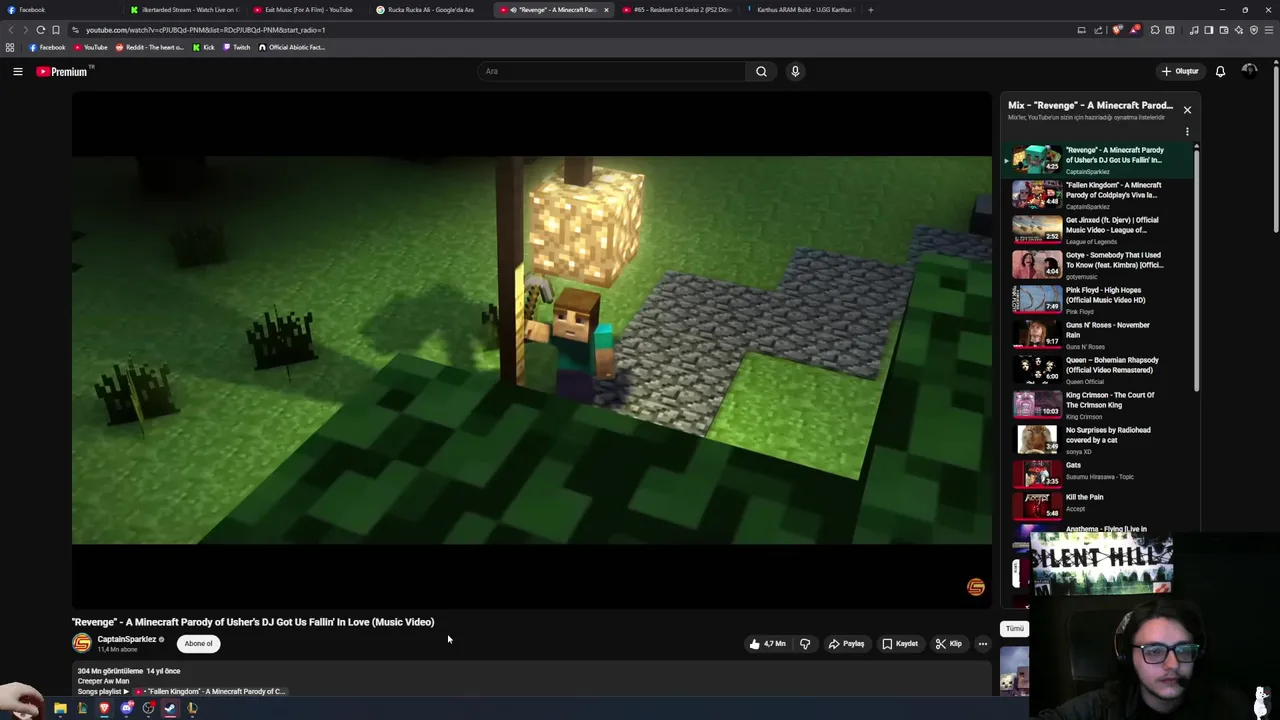Reload the page in browser toolbar
1280x720 pixels.
click(40, 30)
